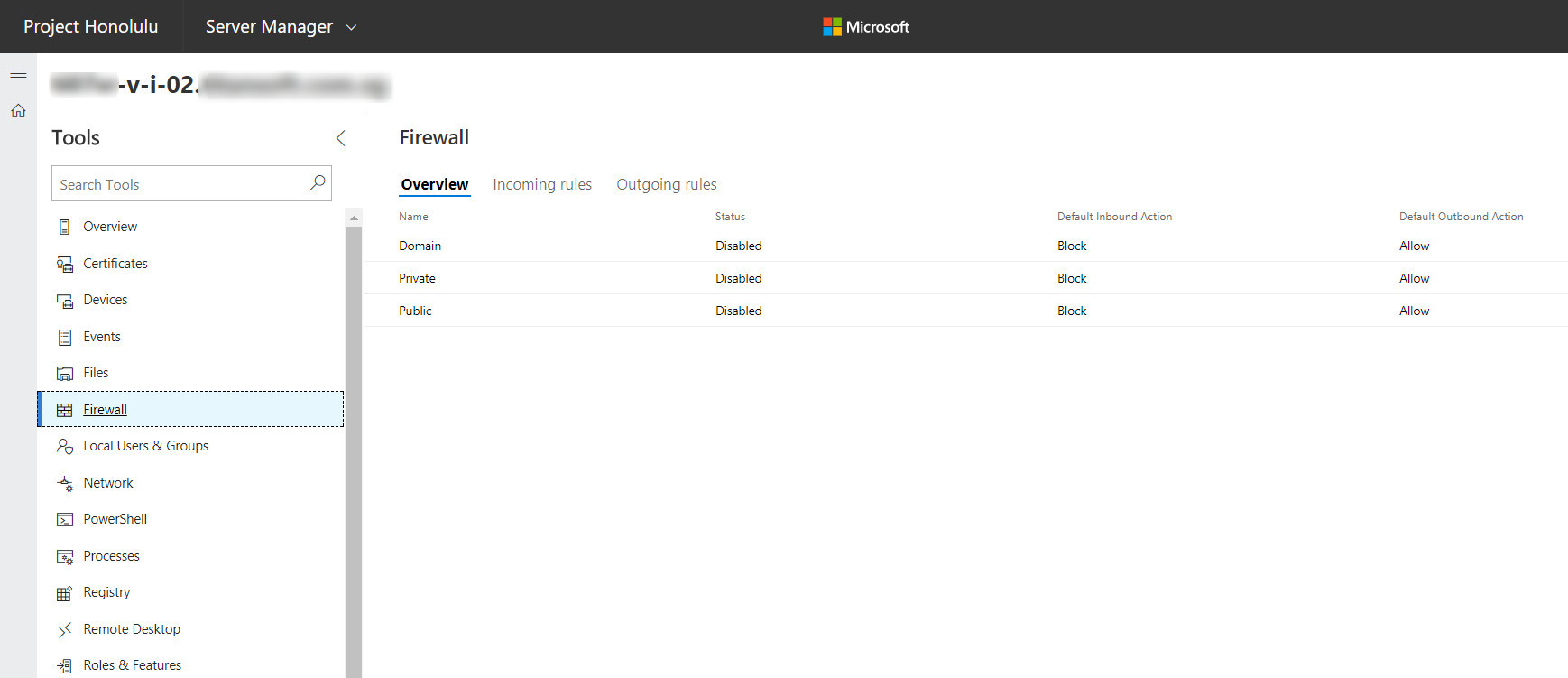Select the Domain firewall profile row
The height and width of the screenshot is (678, 1568).
pyautogui.click(x=420, y=246)
